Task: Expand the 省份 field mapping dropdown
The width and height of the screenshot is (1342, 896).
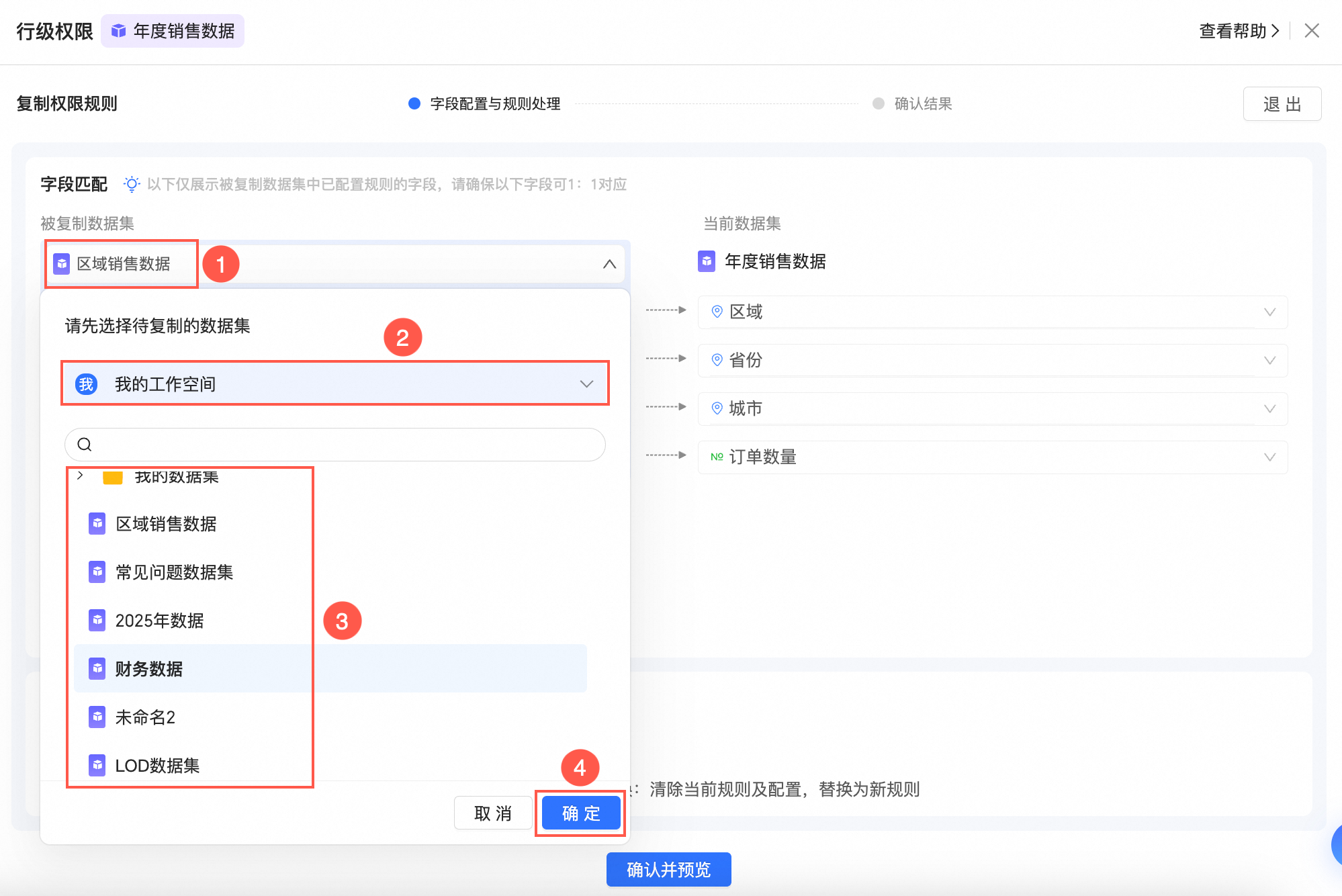Action: tap(1269, 361)
